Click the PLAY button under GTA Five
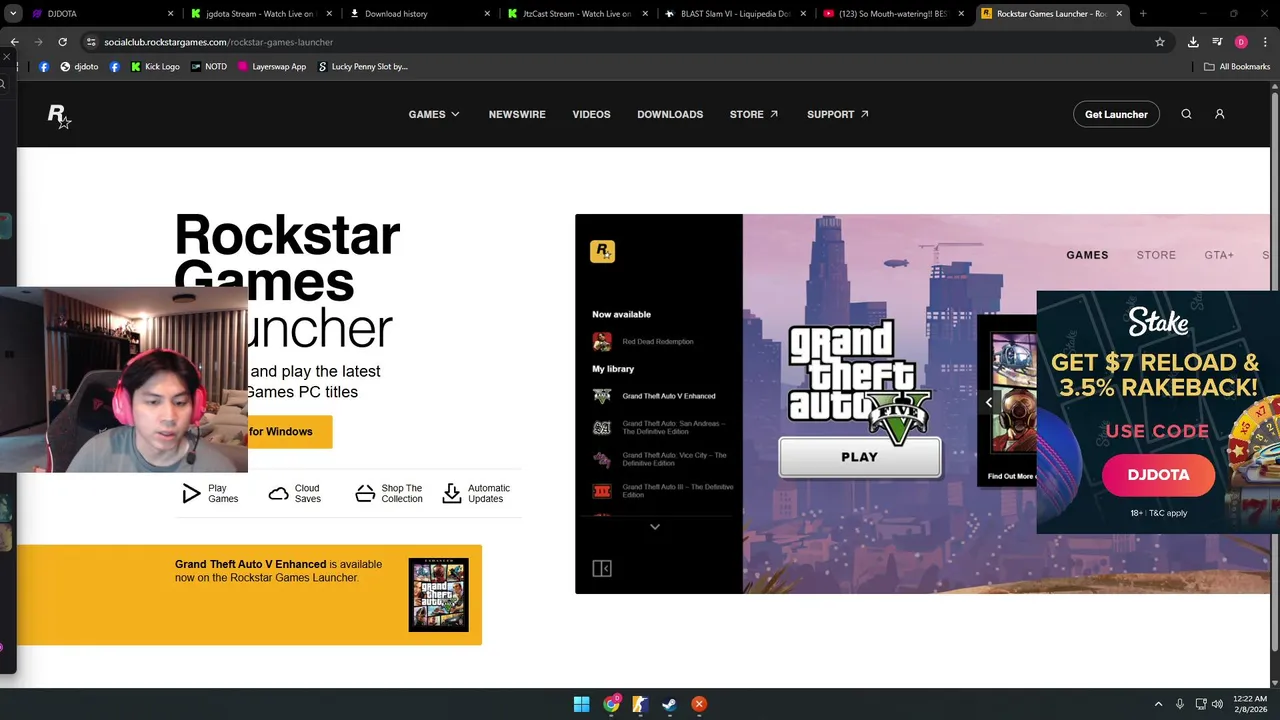Screen dimensions: 1280x720 point(860,457)
